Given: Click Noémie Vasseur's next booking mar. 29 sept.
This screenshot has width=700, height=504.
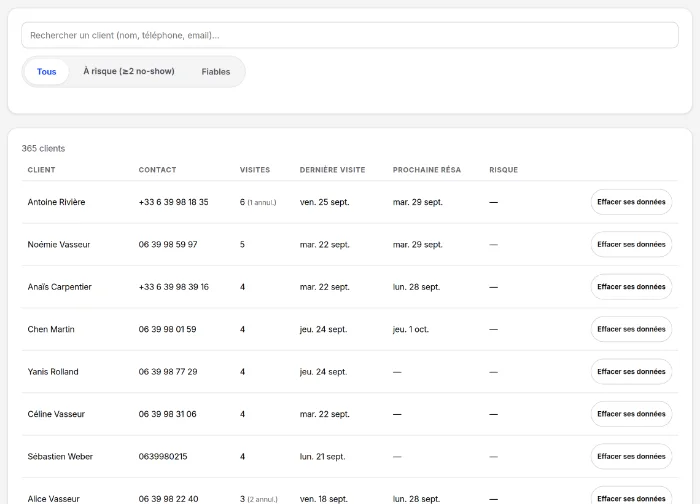Looking at the screenshot, I should pos(417,244).
